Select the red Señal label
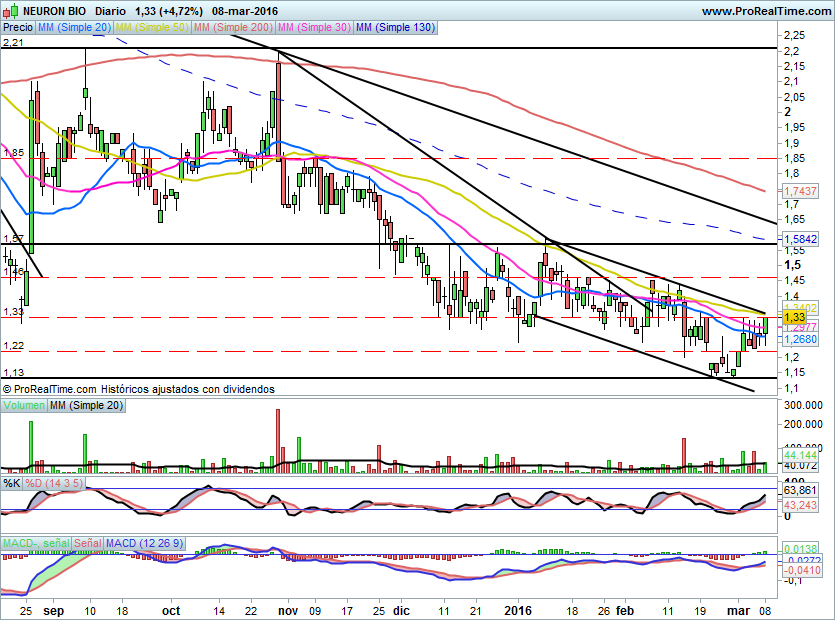This screenshot has height=620, width=835. [88, 543]
